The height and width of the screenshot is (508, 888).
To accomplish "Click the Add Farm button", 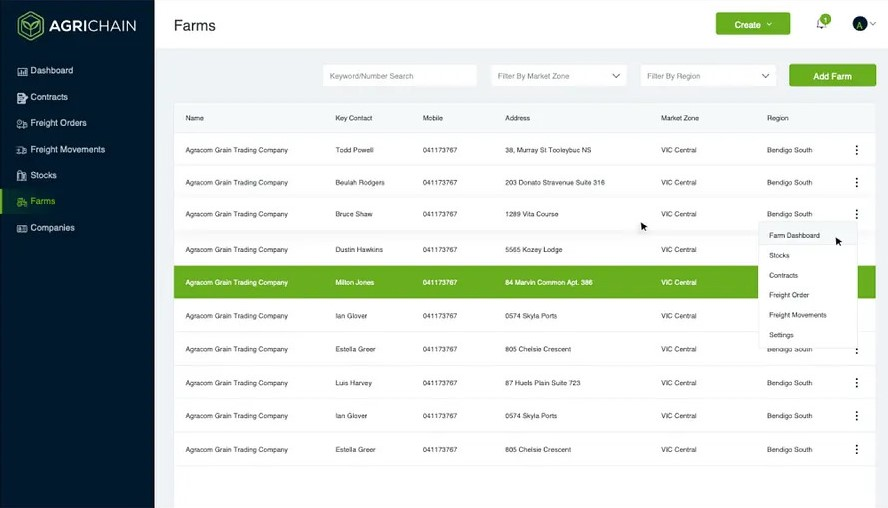I will coord(832,76).
